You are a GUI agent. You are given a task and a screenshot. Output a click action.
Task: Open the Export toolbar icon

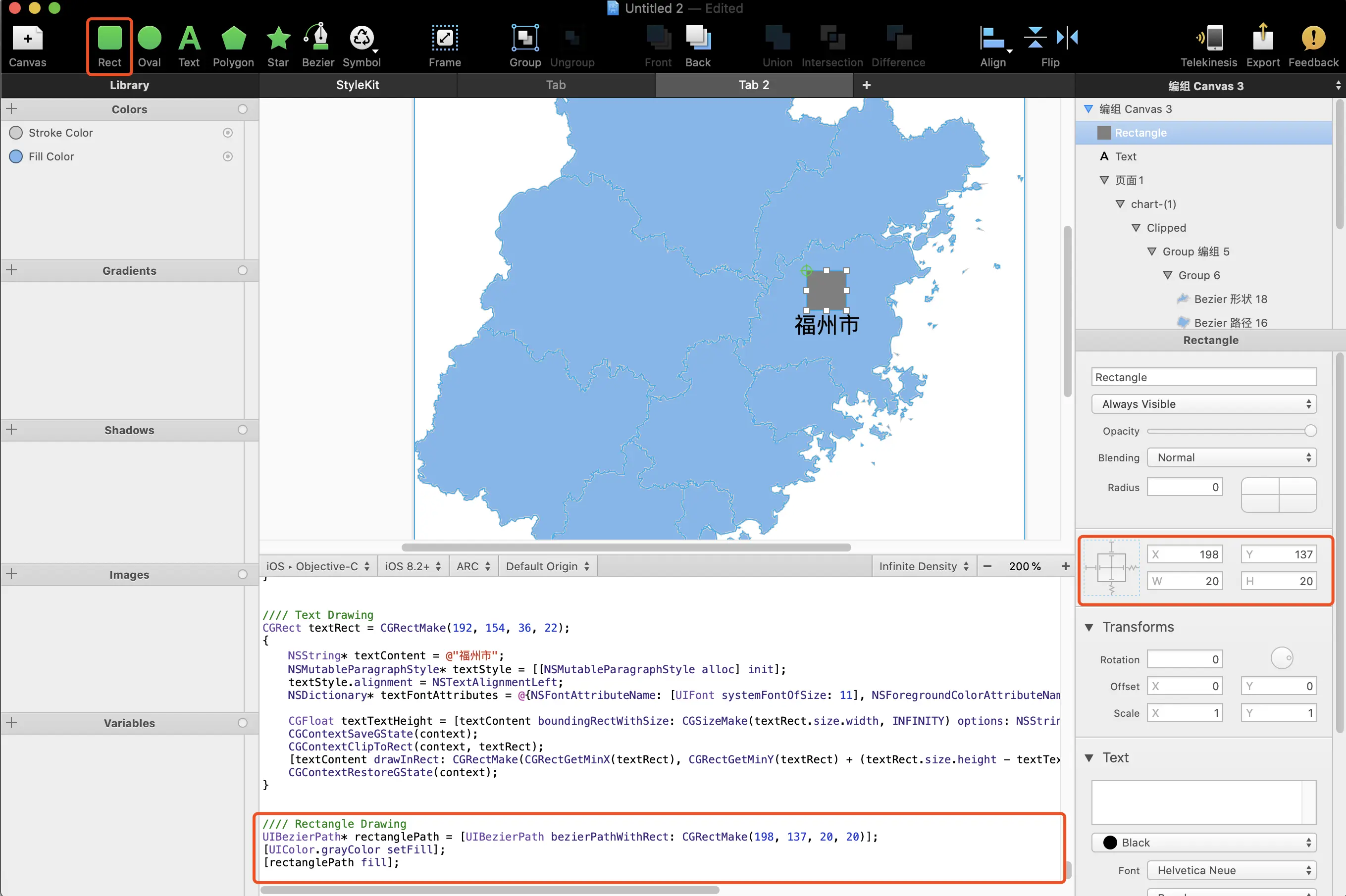click(1262, 39)
